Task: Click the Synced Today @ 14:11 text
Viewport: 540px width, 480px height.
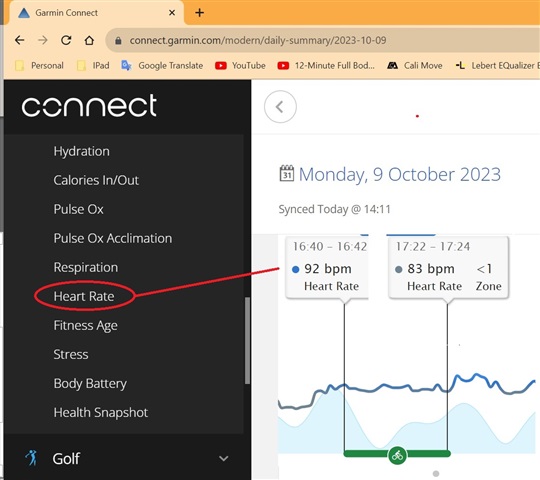Action: (x=334, y=209)
